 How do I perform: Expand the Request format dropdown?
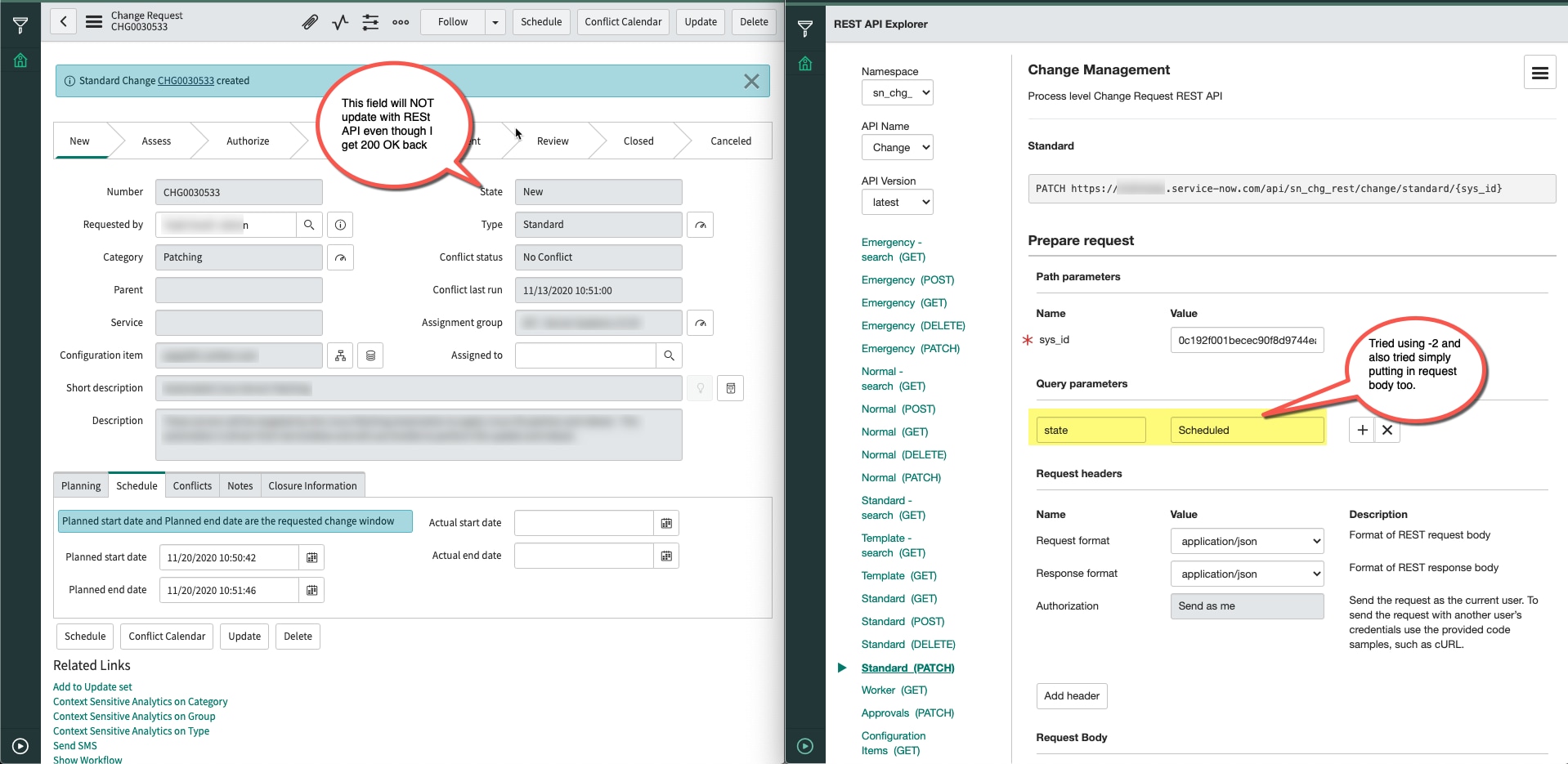1246,541
